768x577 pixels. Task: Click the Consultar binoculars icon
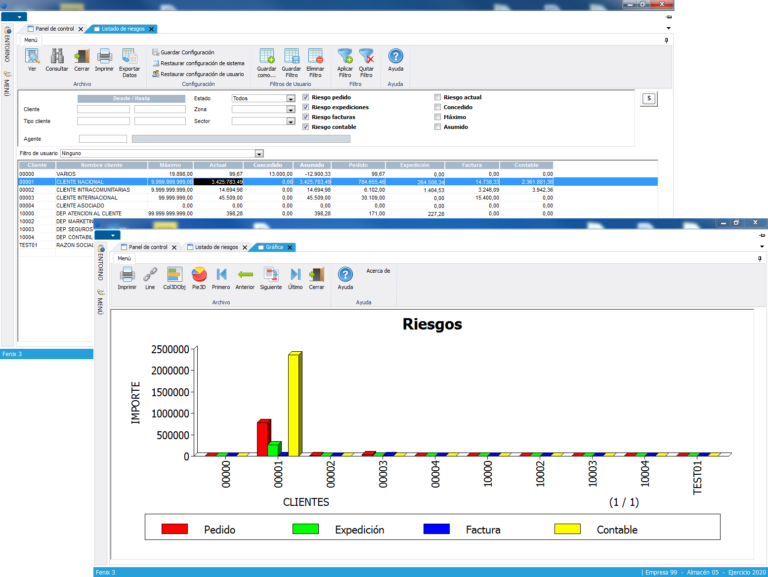coord(57,58)
